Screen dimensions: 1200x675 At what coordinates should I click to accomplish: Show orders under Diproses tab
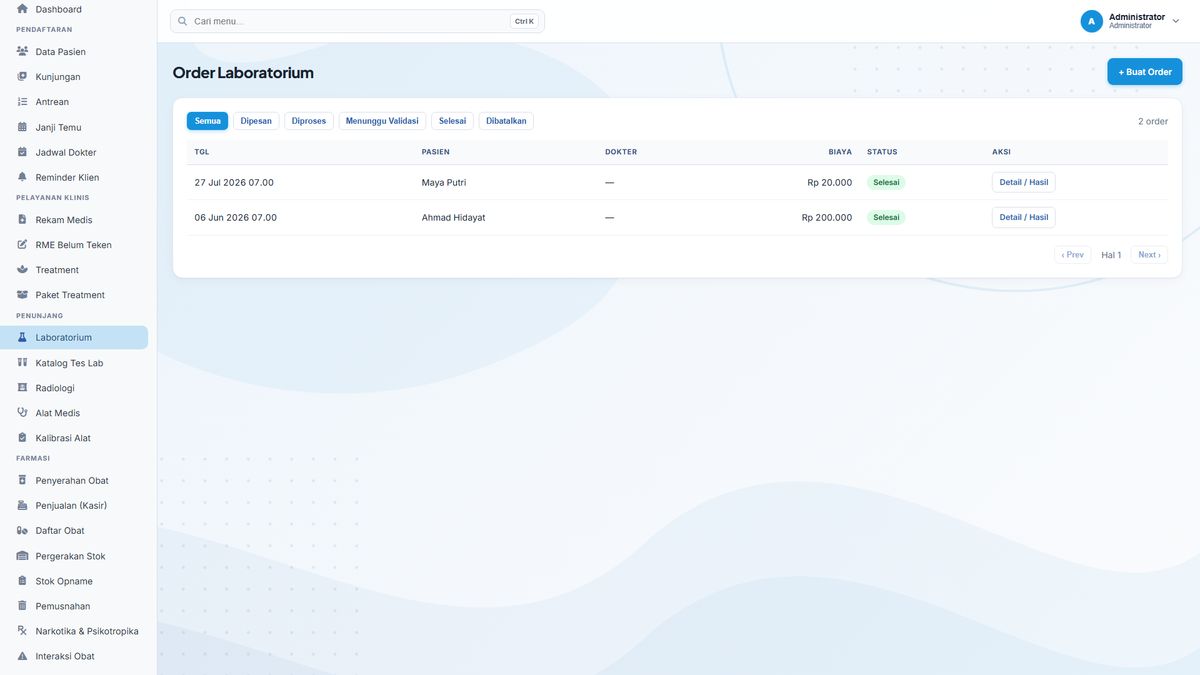pyautogui.click(x=309, y=121)
